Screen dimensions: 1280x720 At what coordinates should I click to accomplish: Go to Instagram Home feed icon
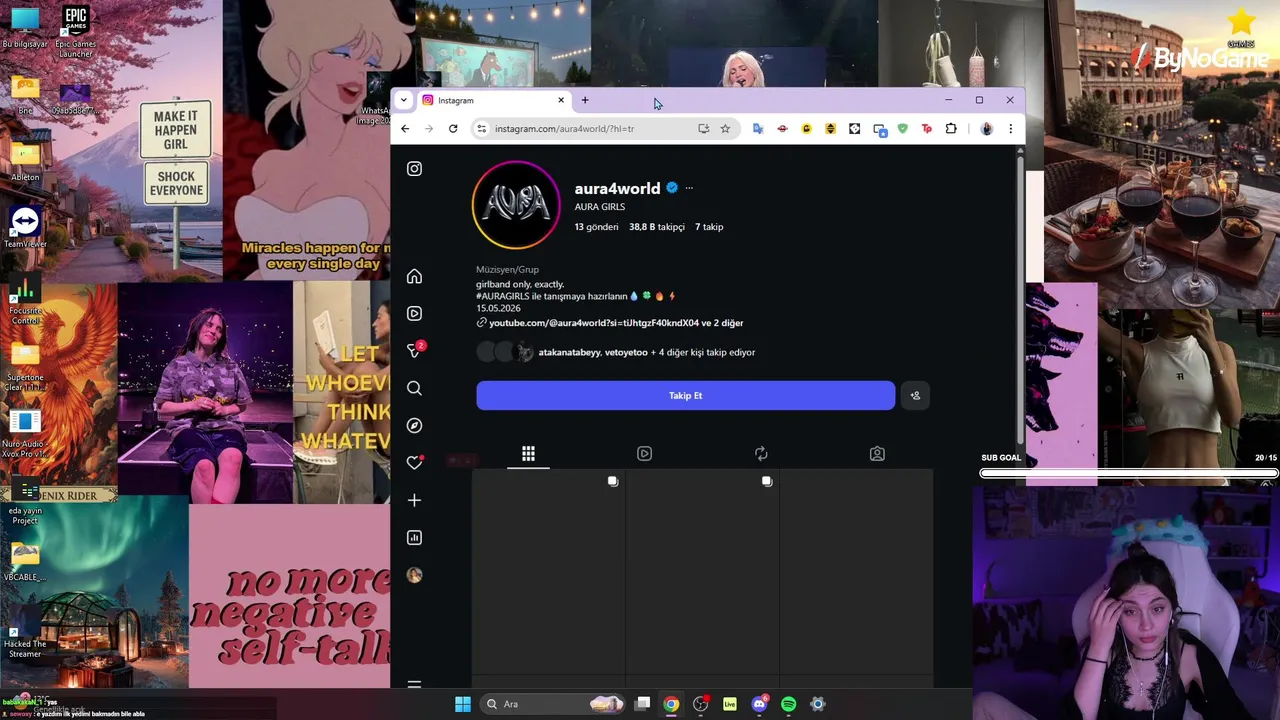tap(414, 276)
